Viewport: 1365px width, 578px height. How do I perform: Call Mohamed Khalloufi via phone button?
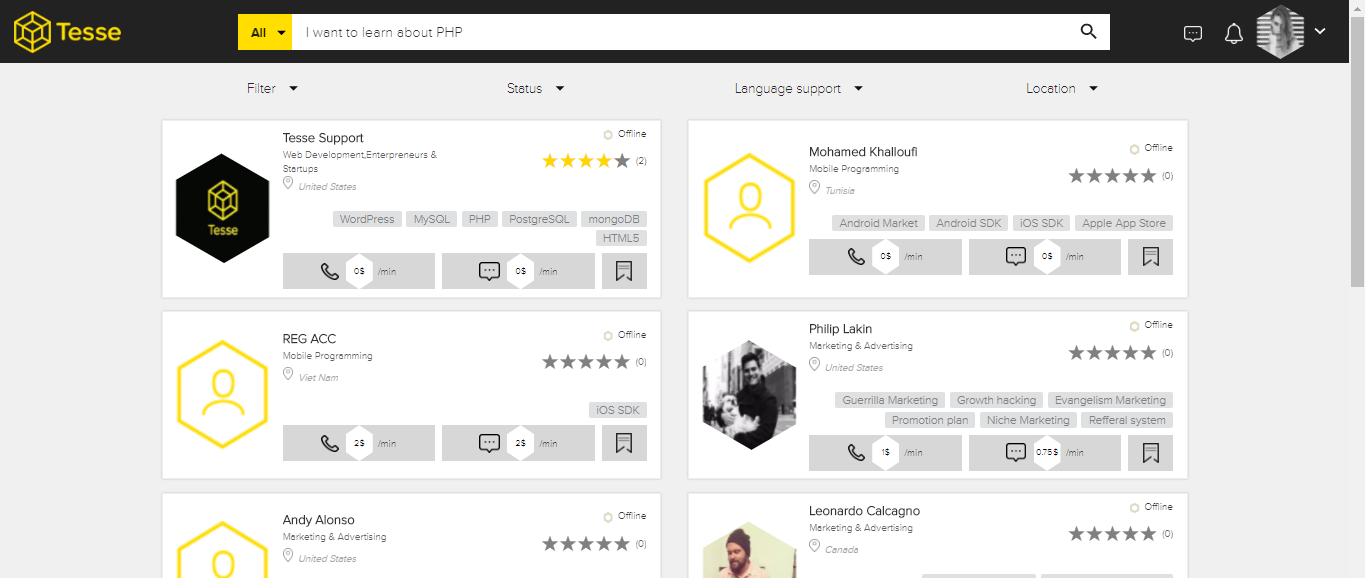pos(885,257)
